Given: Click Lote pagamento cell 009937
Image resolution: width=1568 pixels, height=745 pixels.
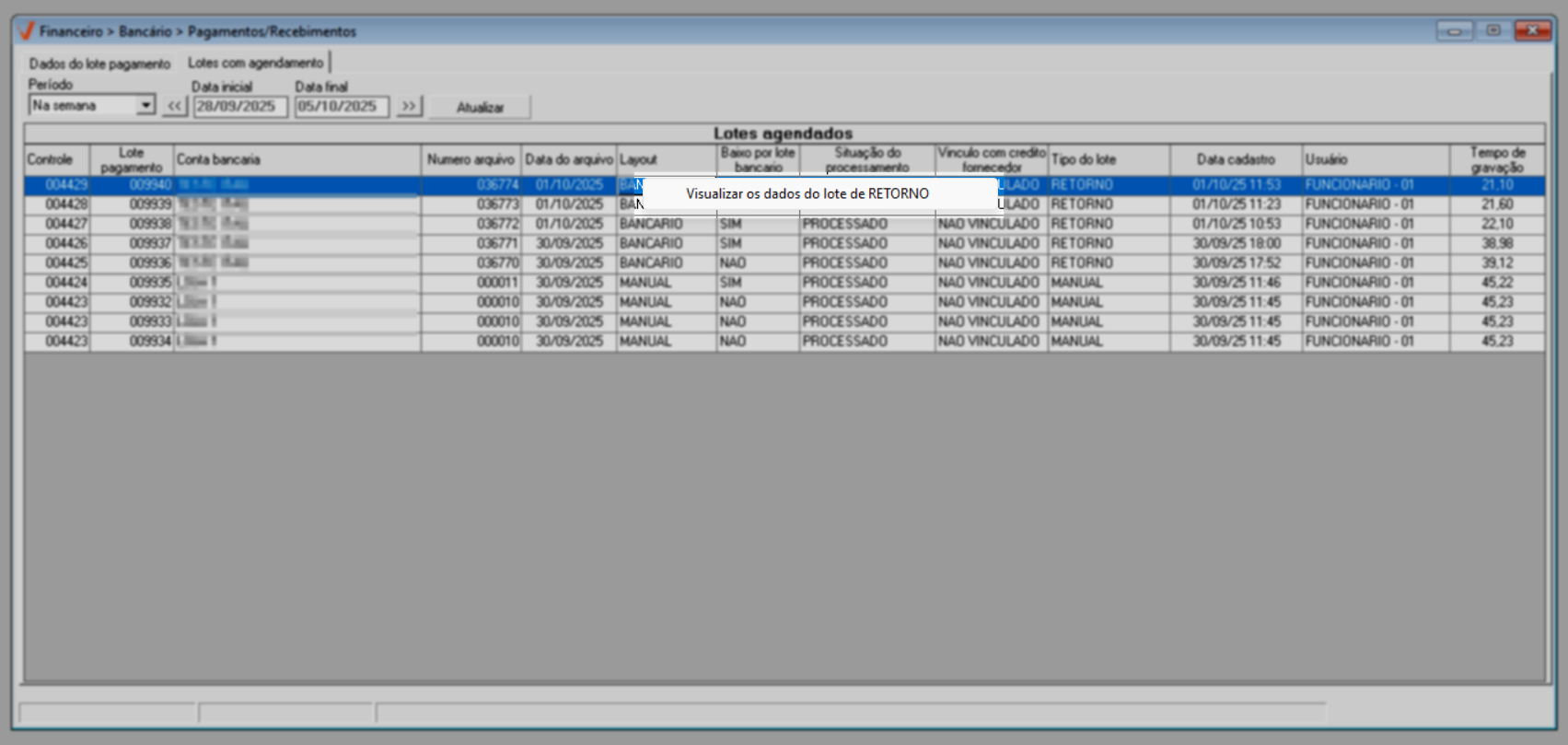Looking at the screenshot, I should pos(132,244).
